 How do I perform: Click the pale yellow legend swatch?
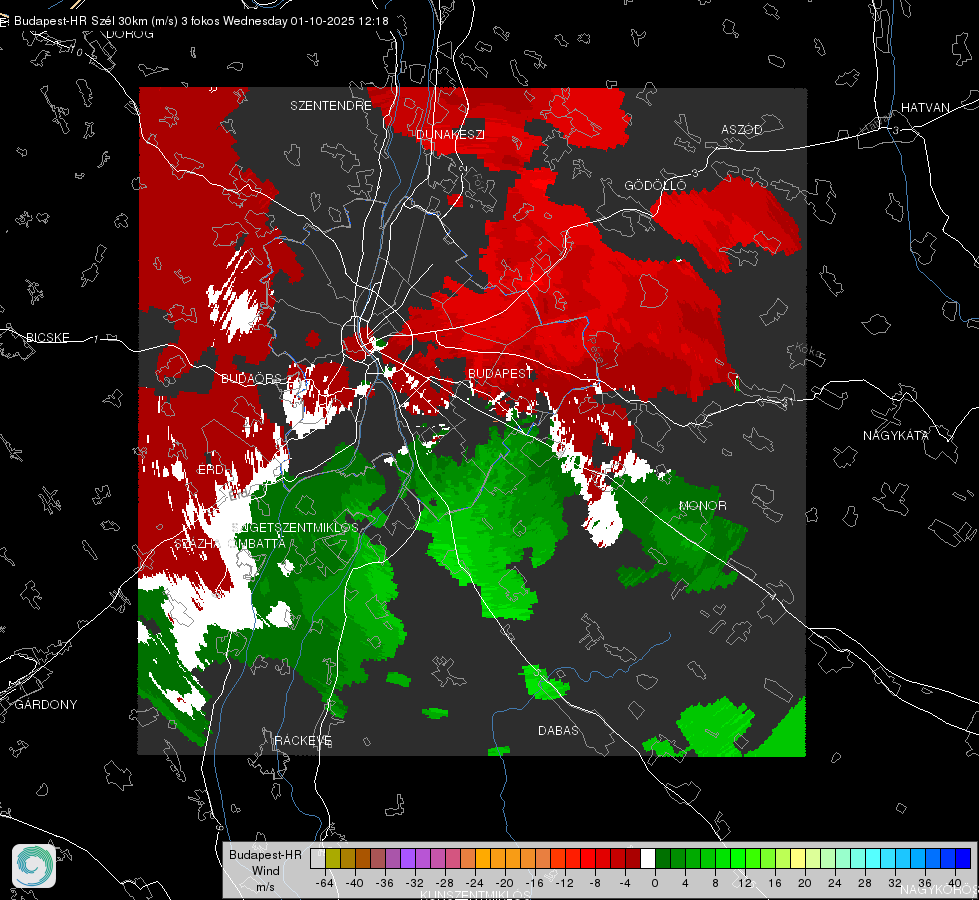798,859
